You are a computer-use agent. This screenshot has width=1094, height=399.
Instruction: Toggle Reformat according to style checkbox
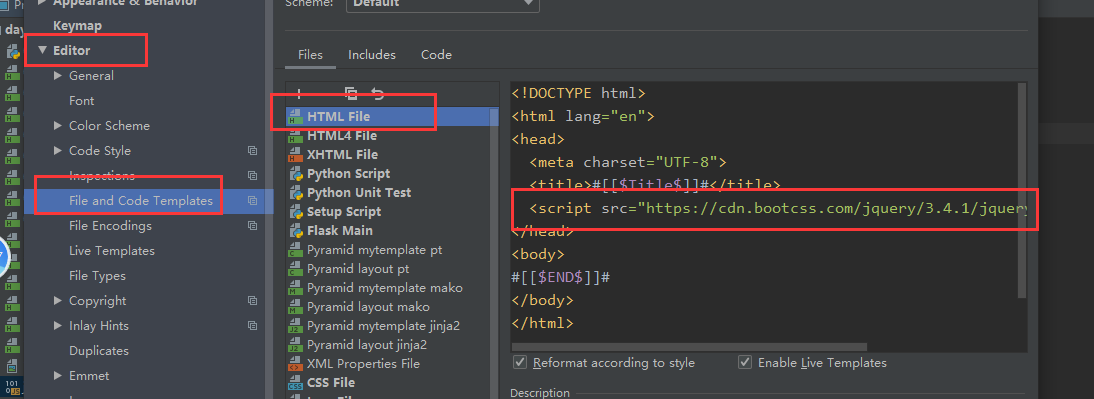[520, 363]
